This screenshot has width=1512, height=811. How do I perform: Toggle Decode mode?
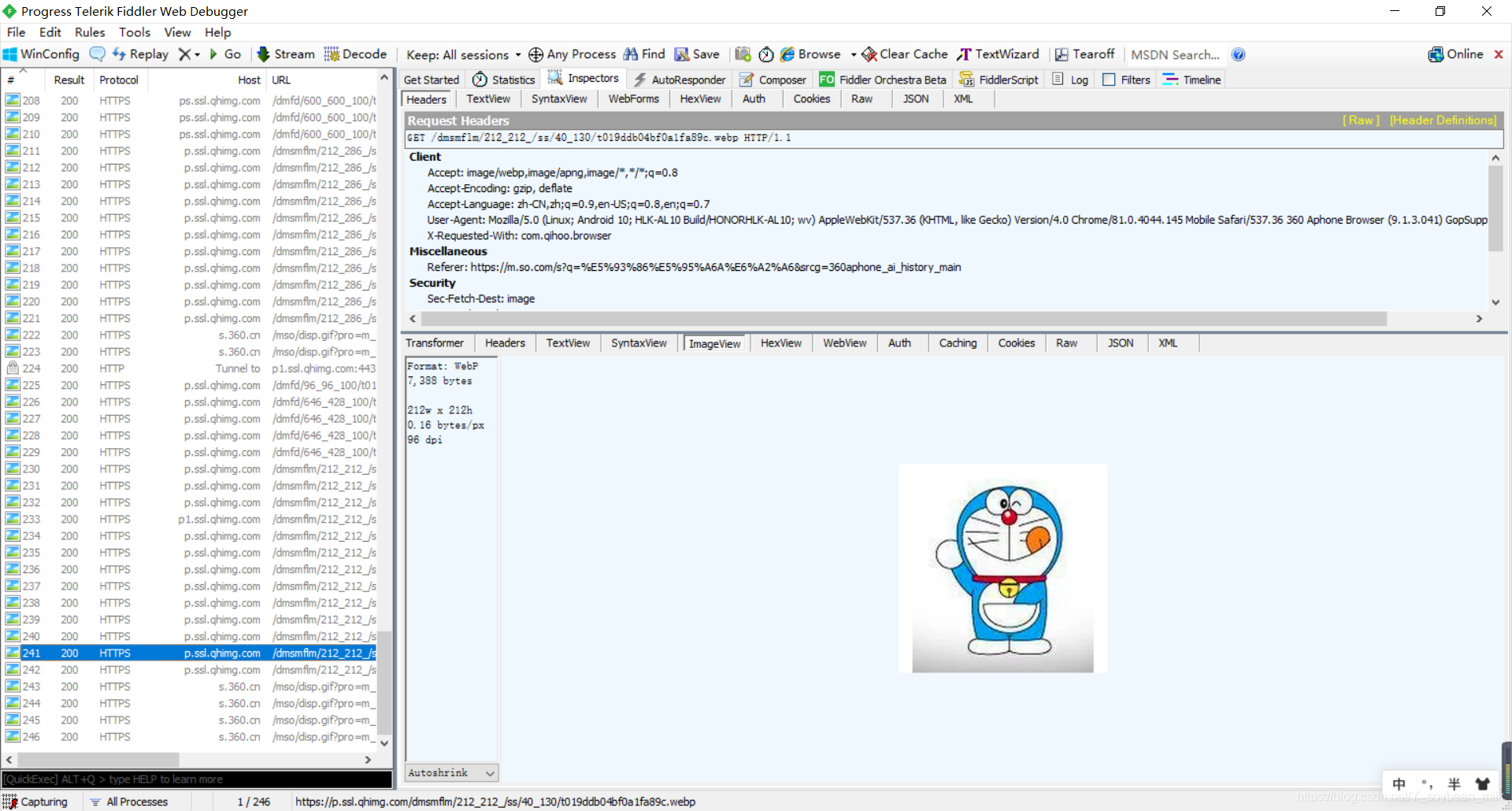pyautogui.click(x=356, y=54)
